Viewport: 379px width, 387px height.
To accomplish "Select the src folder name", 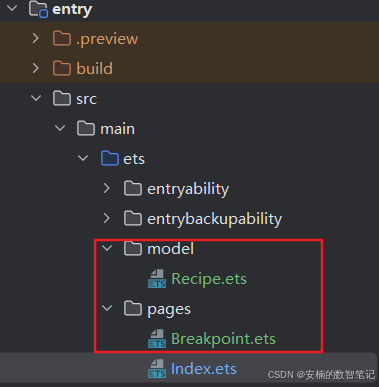I will 87,99.
